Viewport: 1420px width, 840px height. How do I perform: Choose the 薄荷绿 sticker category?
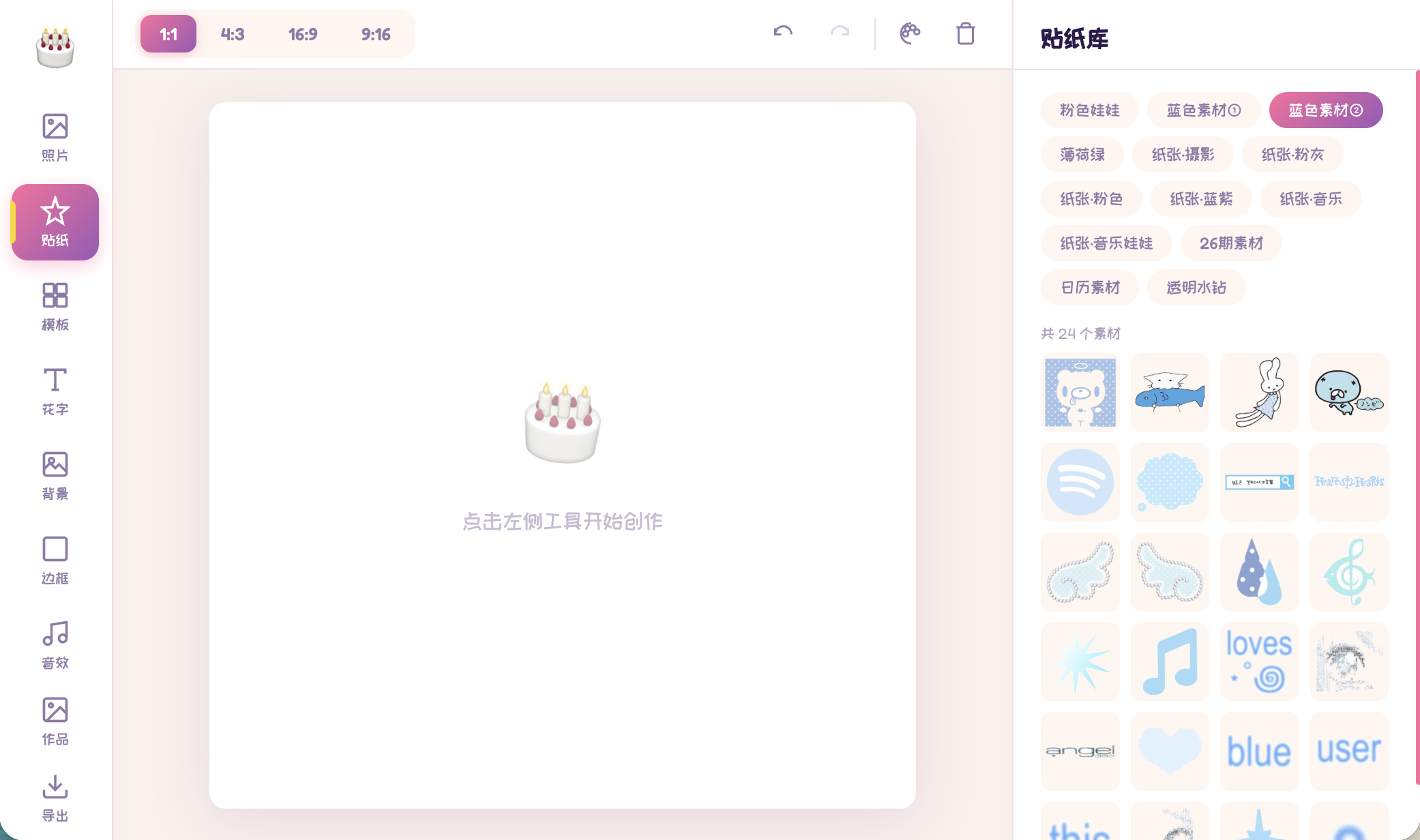[1082, 154]
